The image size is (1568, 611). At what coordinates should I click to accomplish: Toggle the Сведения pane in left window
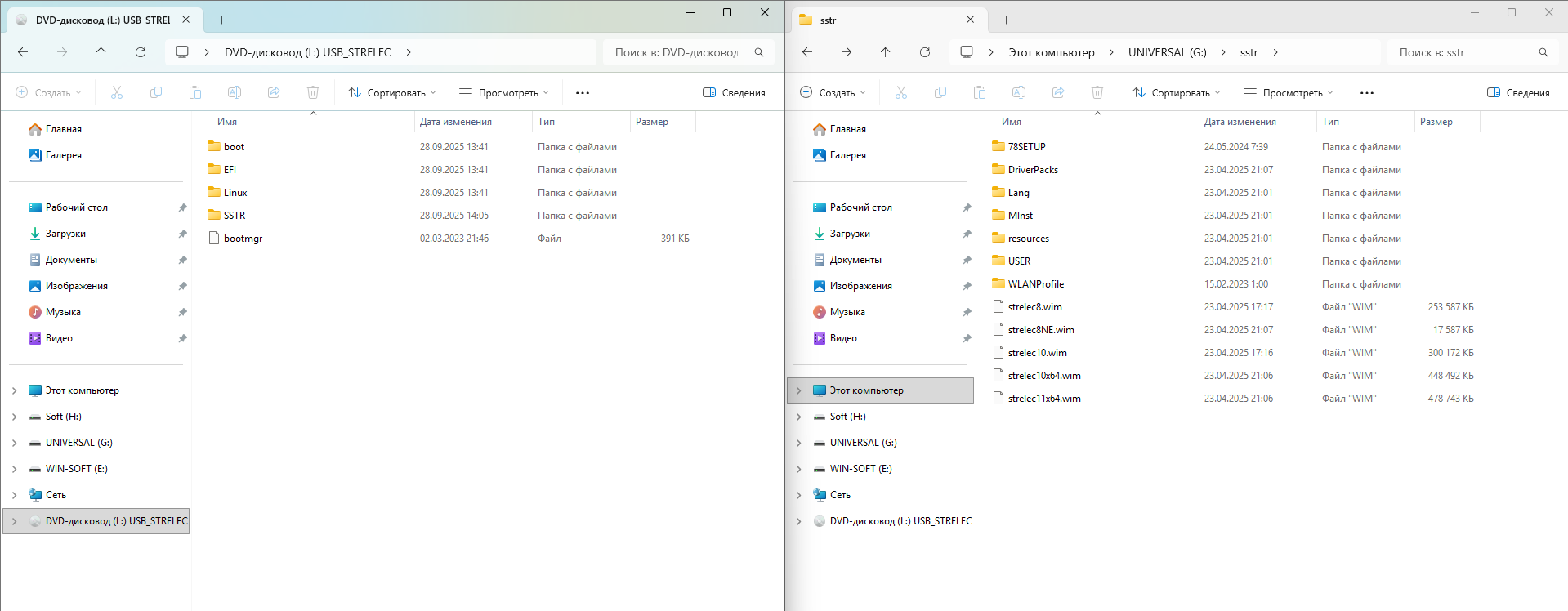pyautogui.click(x=734, y=93)
